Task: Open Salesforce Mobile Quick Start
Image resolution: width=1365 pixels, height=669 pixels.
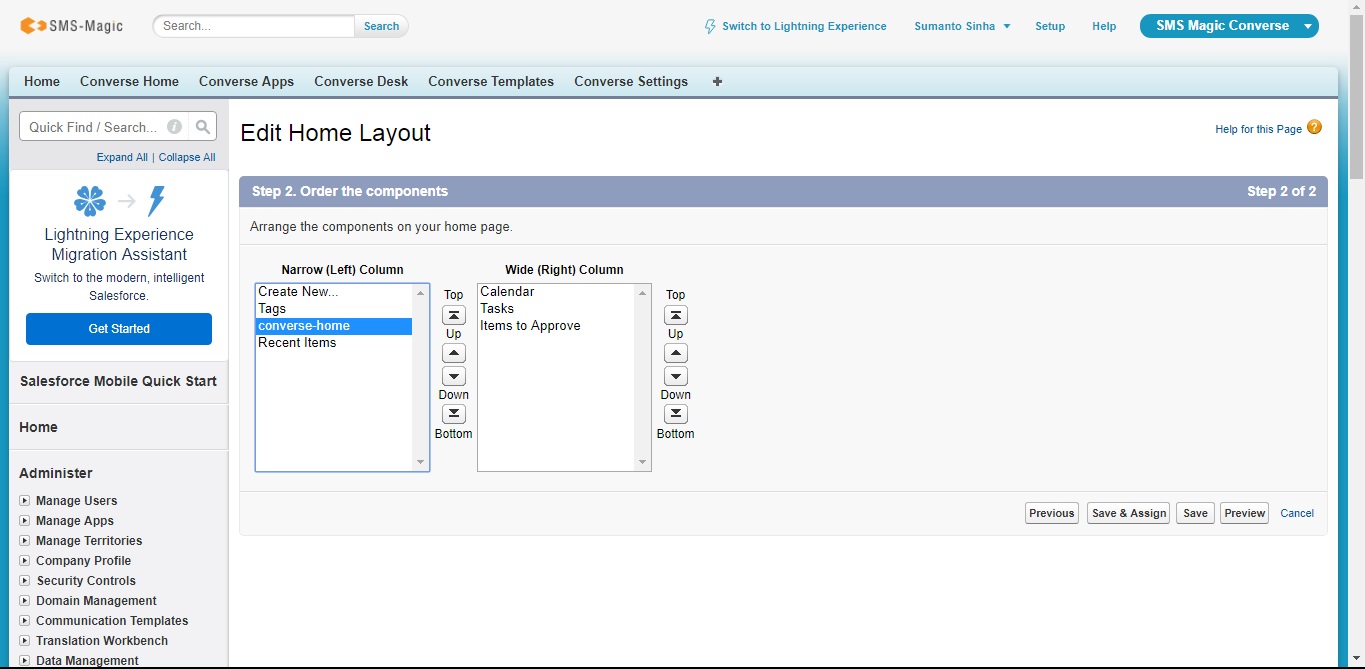Action: coord(118,381)
